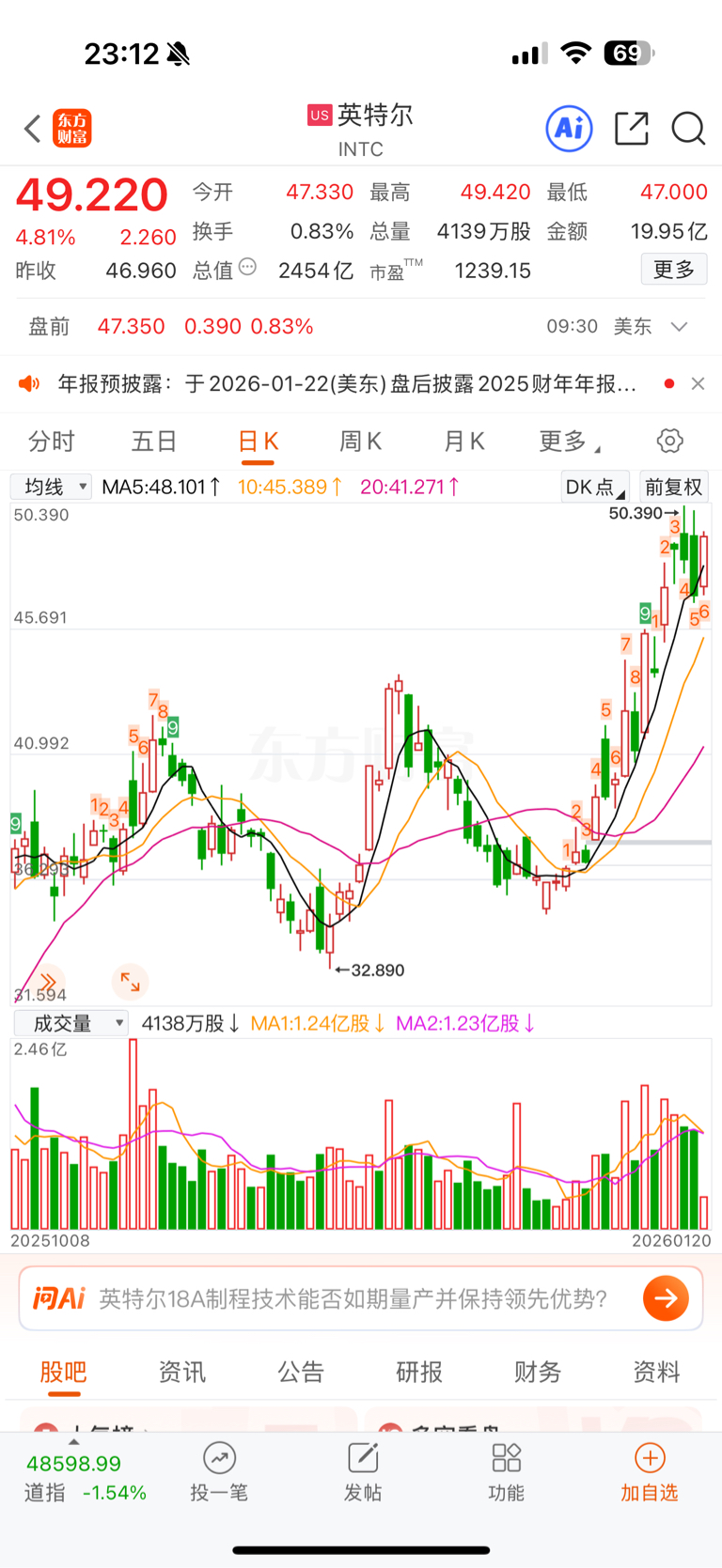This screenshot has width=722, height=1568.
Task: Tap 加自选 plus icon
Action: [x=650, y=1458]
